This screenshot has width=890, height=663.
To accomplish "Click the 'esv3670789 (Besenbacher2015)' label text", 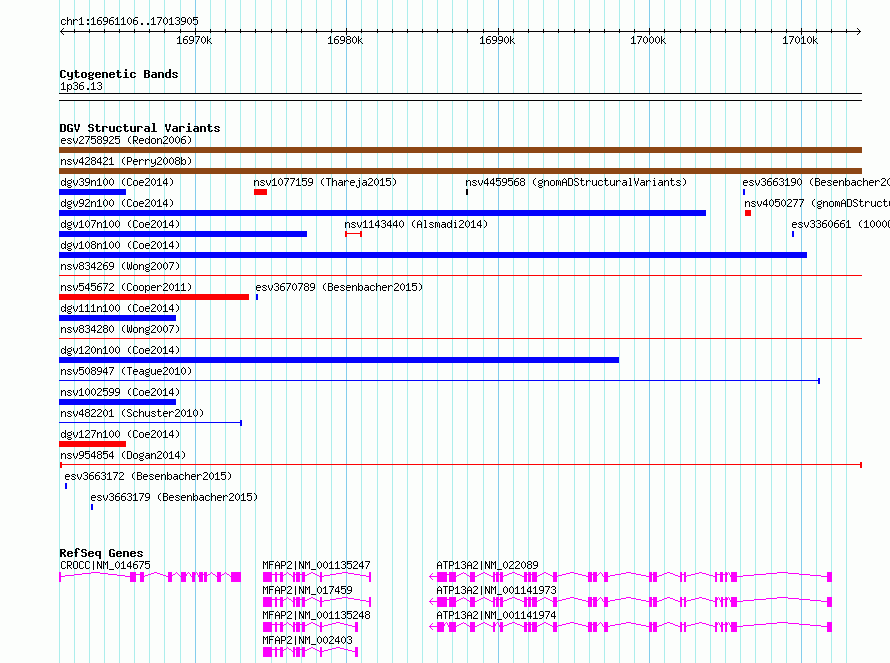I will pyautogui.click(x=339, y=287).
